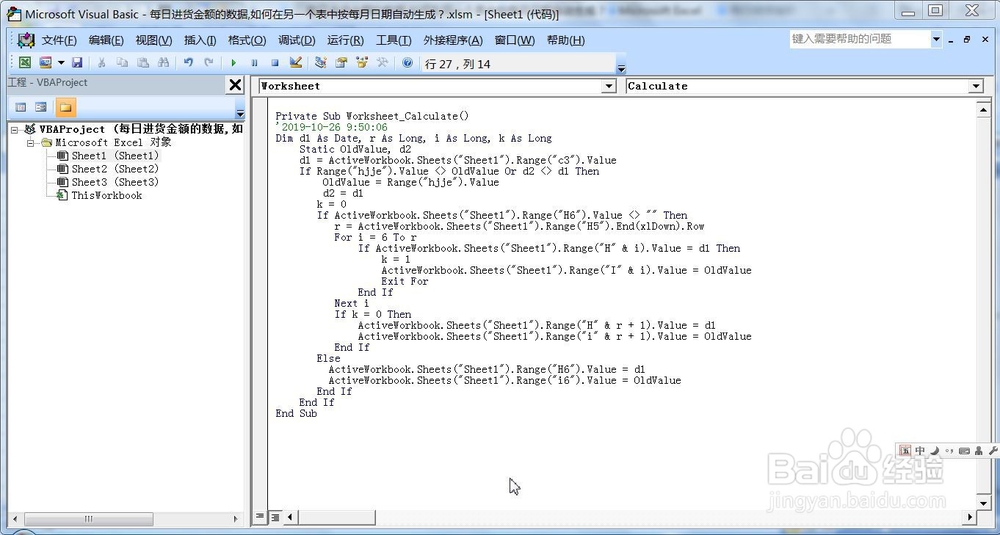Click the green '2019-10-26 9:50:06 comment line
The image size is (1000, 535).
click(x=331, y=128)
